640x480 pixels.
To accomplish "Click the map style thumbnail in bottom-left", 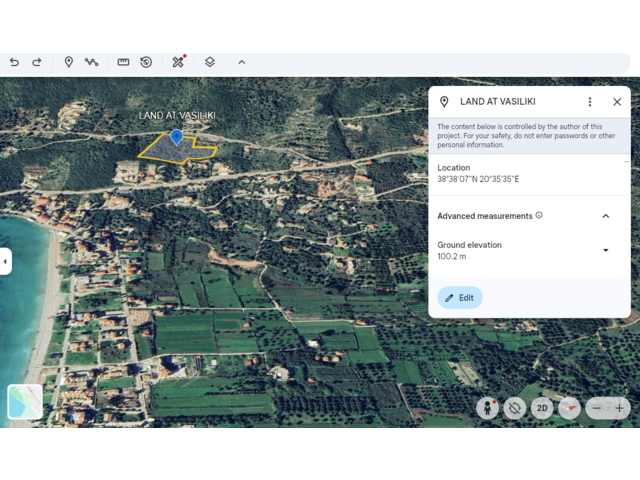I will pos(25,401).
